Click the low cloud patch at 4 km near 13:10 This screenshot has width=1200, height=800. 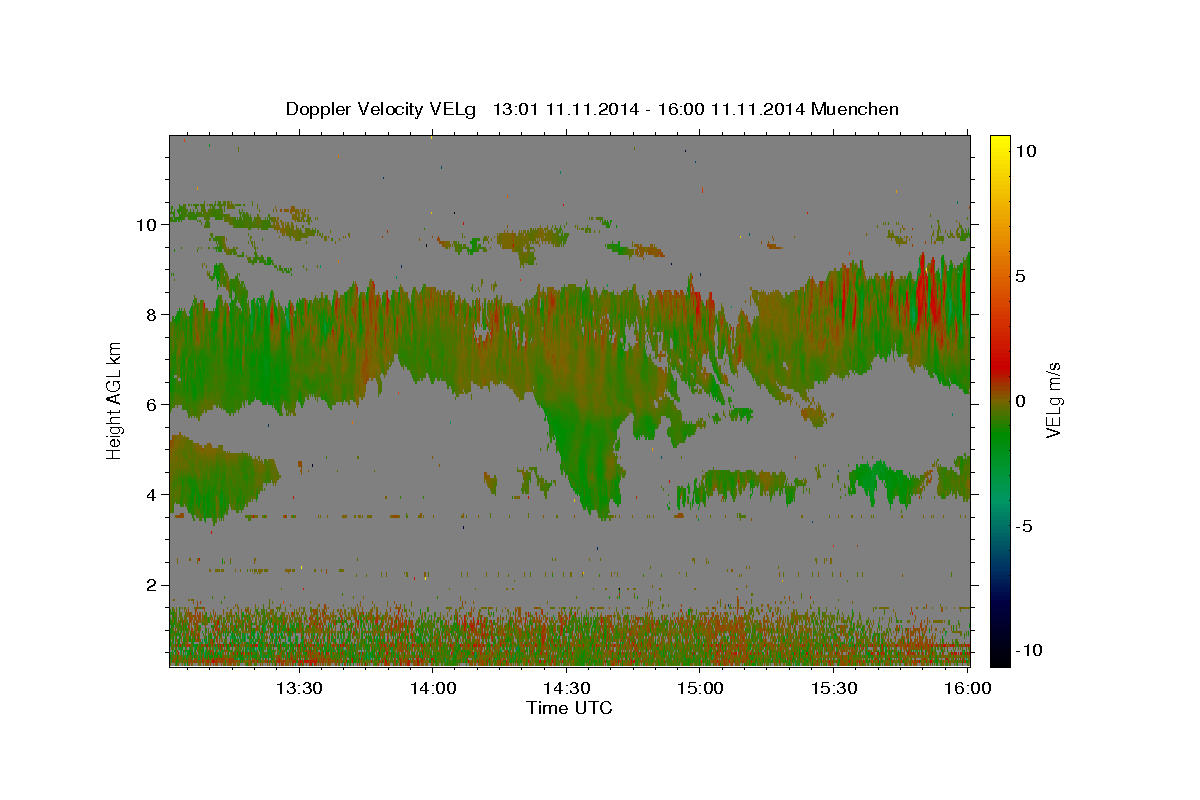coord(220,478)
